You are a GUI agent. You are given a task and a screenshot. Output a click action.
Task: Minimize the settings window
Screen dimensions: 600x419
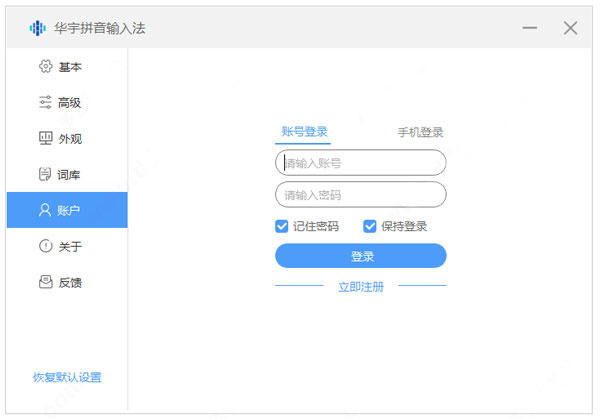(x=530, y=28)
